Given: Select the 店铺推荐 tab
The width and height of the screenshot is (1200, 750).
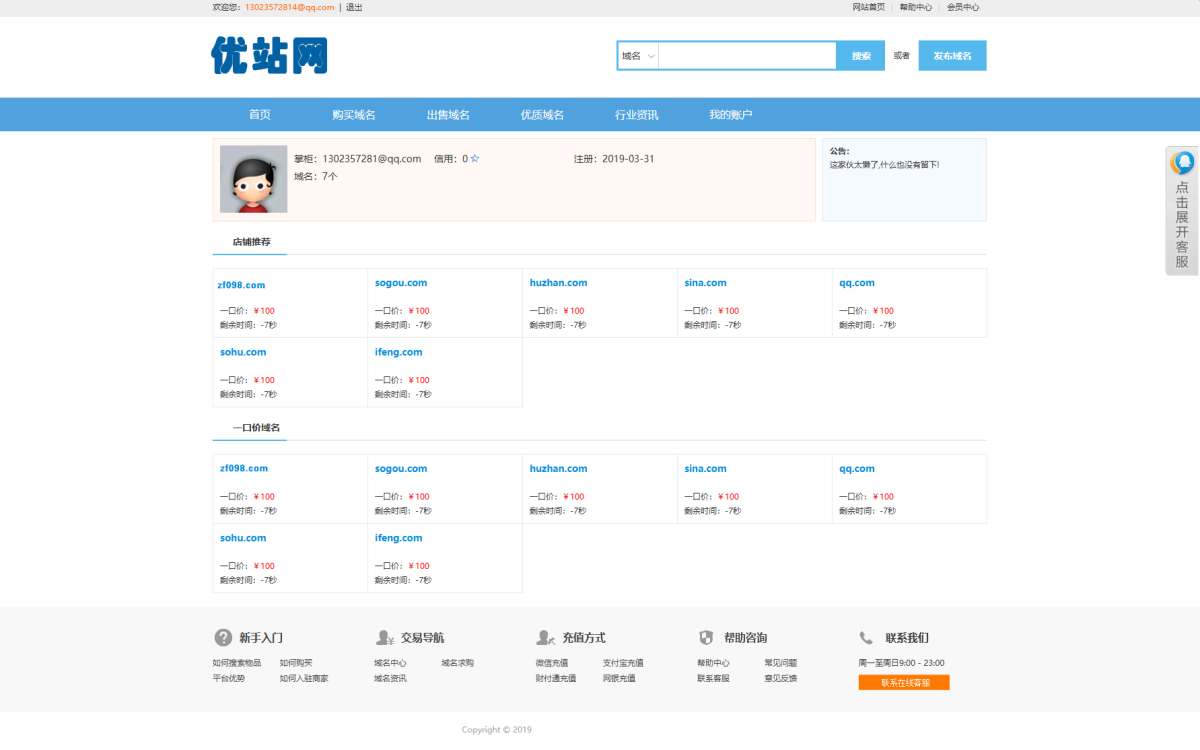Looking at the screenshot, I should tap(251, 242).
